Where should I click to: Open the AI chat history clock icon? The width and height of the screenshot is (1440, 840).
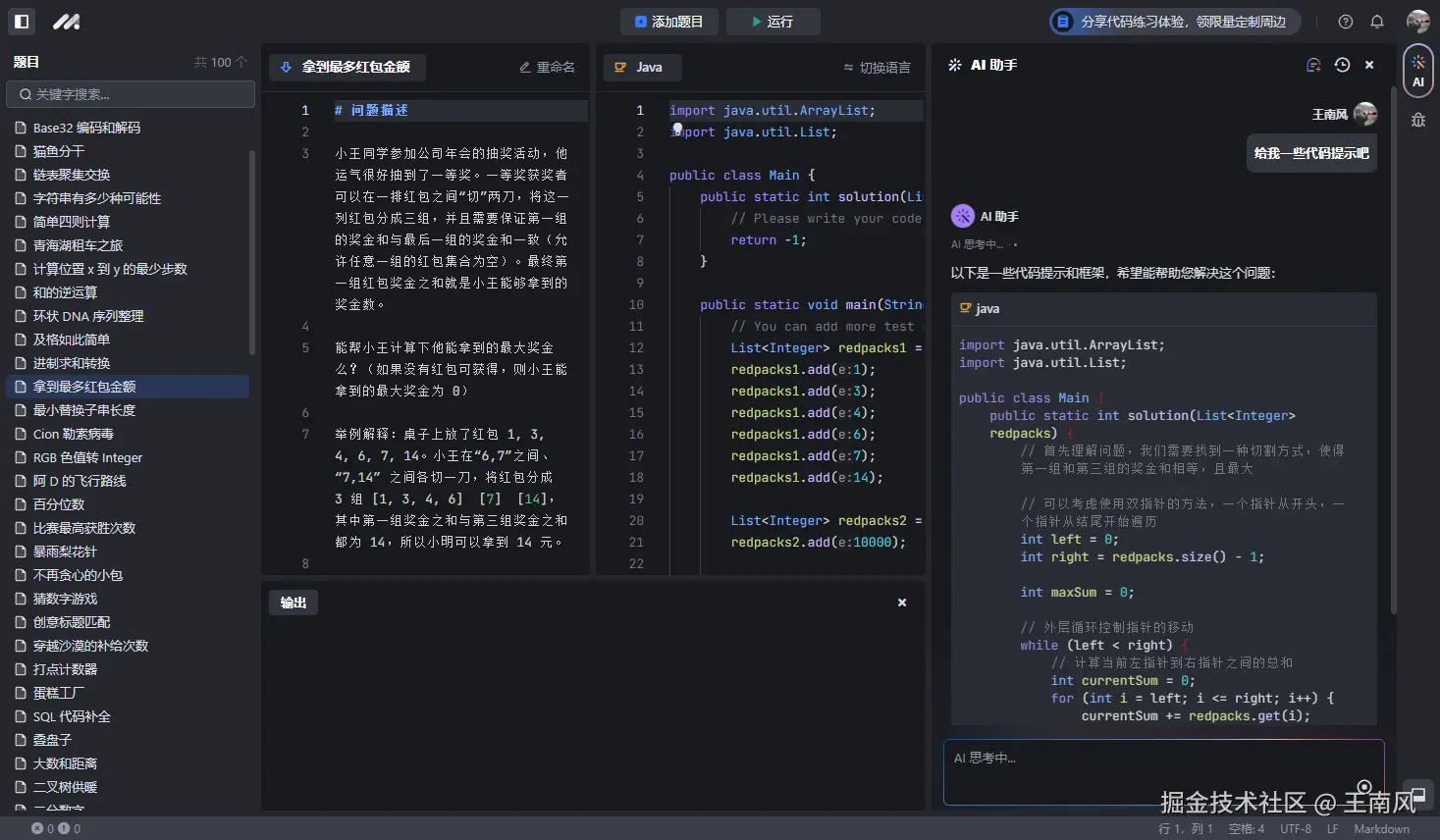point(1342,65)
